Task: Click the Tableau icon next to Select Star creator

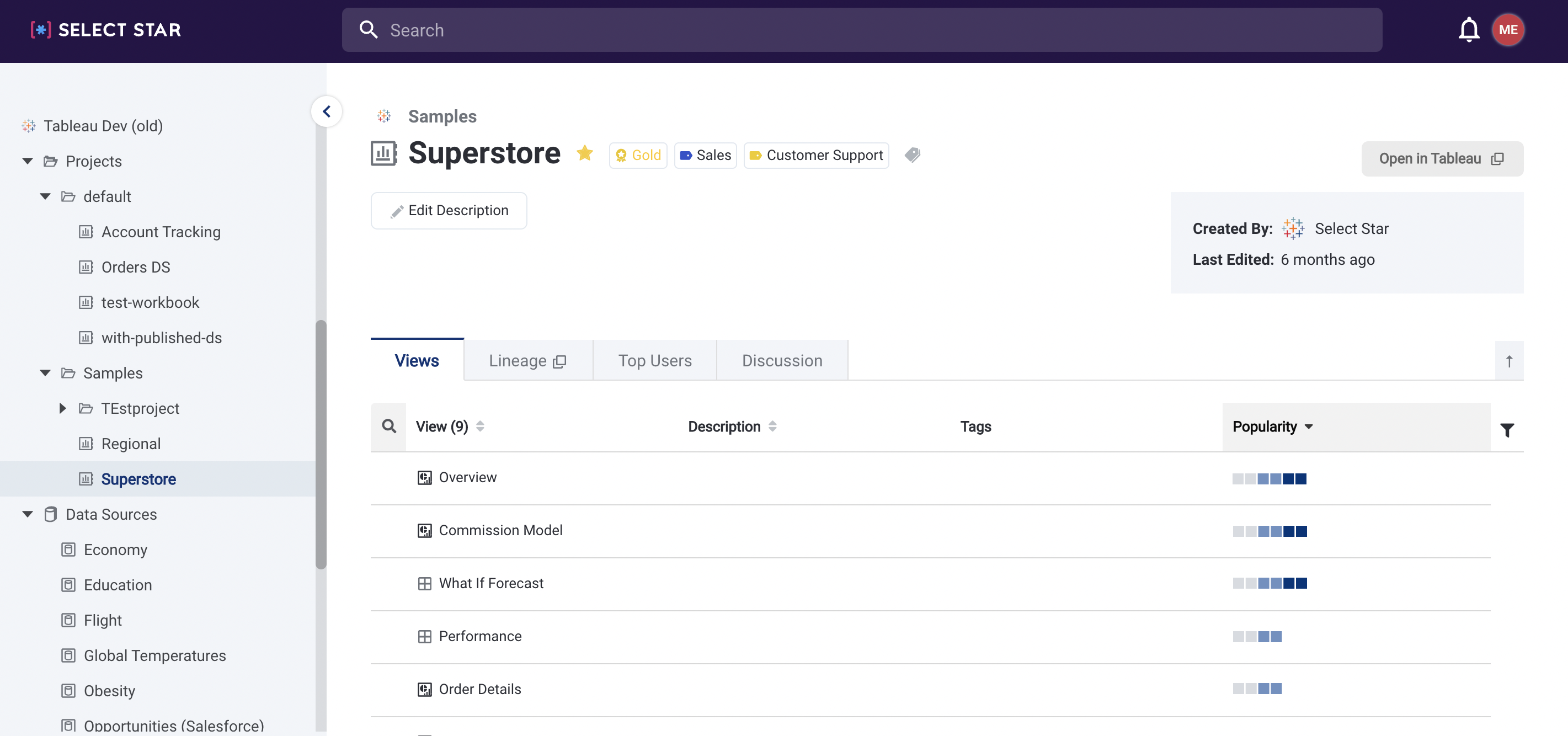Action: pos(1293,229)
